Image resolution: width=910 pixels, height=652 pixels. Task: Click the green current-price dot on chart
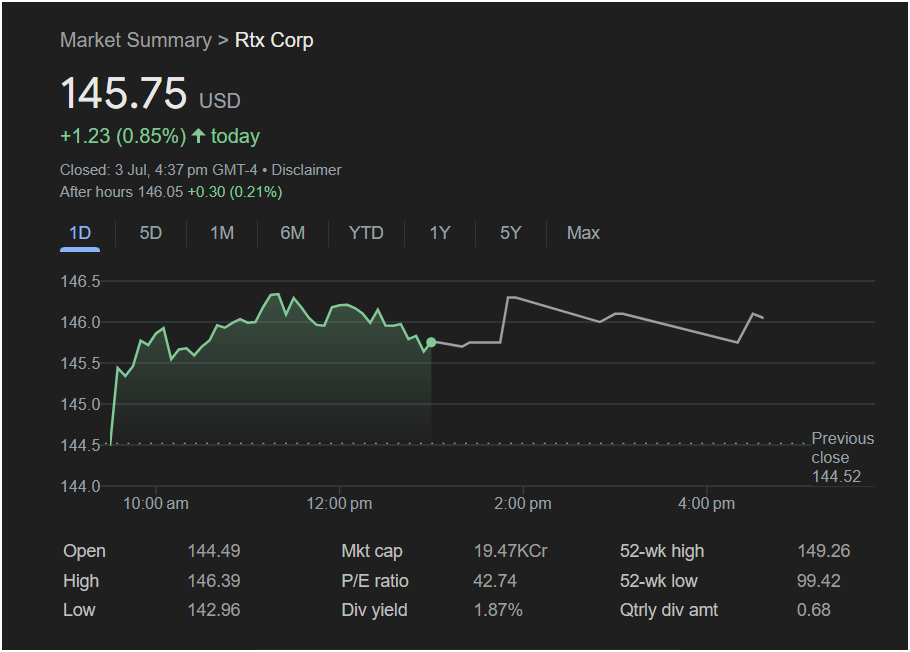(x=431, y=342)
